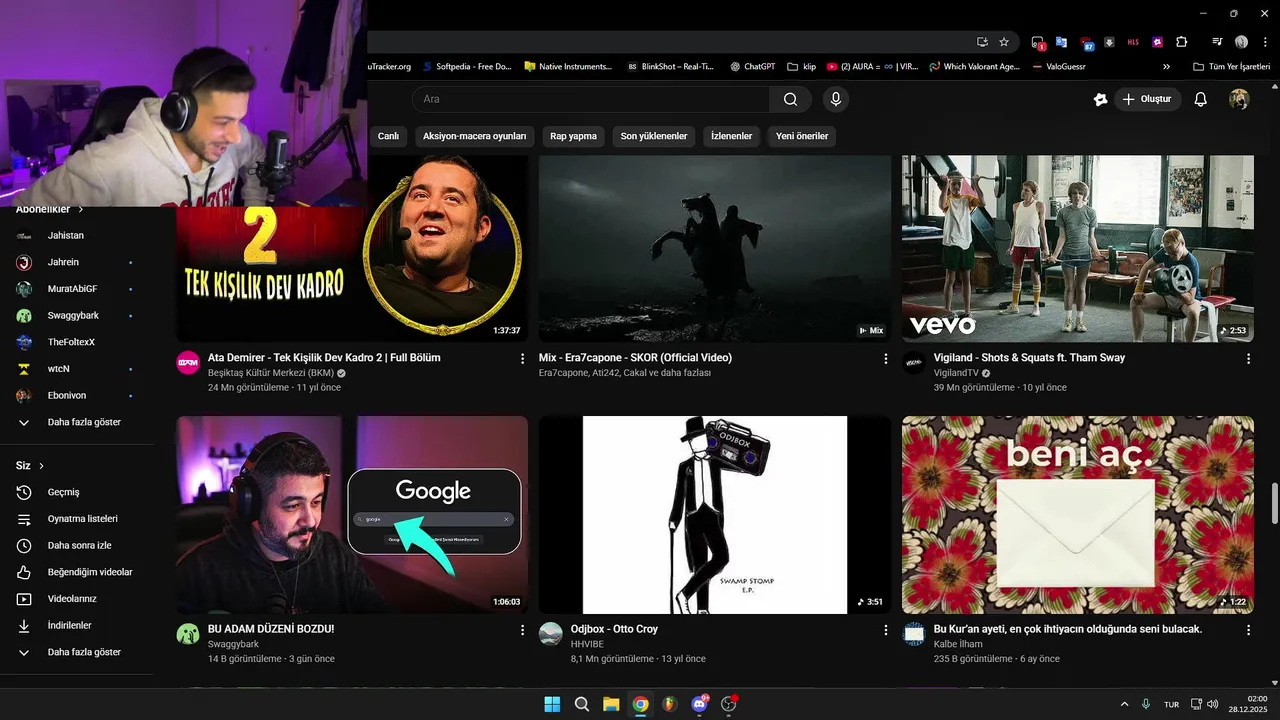Open Windows Start menu
This screenshot has height=720, width=1280.
coord(552,704)
